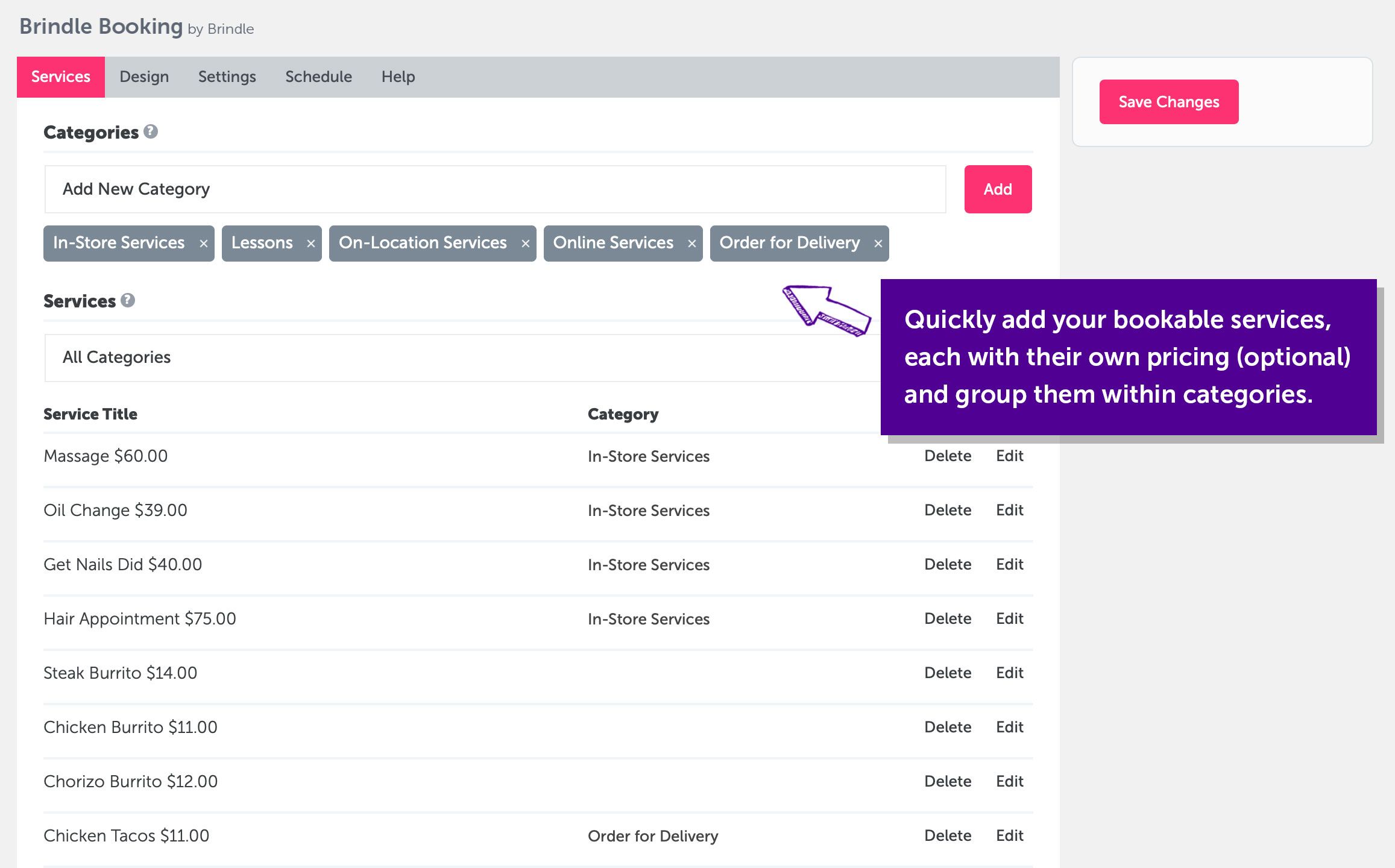The image size is (1395, 868).
Task: Select the Online Services tag label
Action: 613,243
